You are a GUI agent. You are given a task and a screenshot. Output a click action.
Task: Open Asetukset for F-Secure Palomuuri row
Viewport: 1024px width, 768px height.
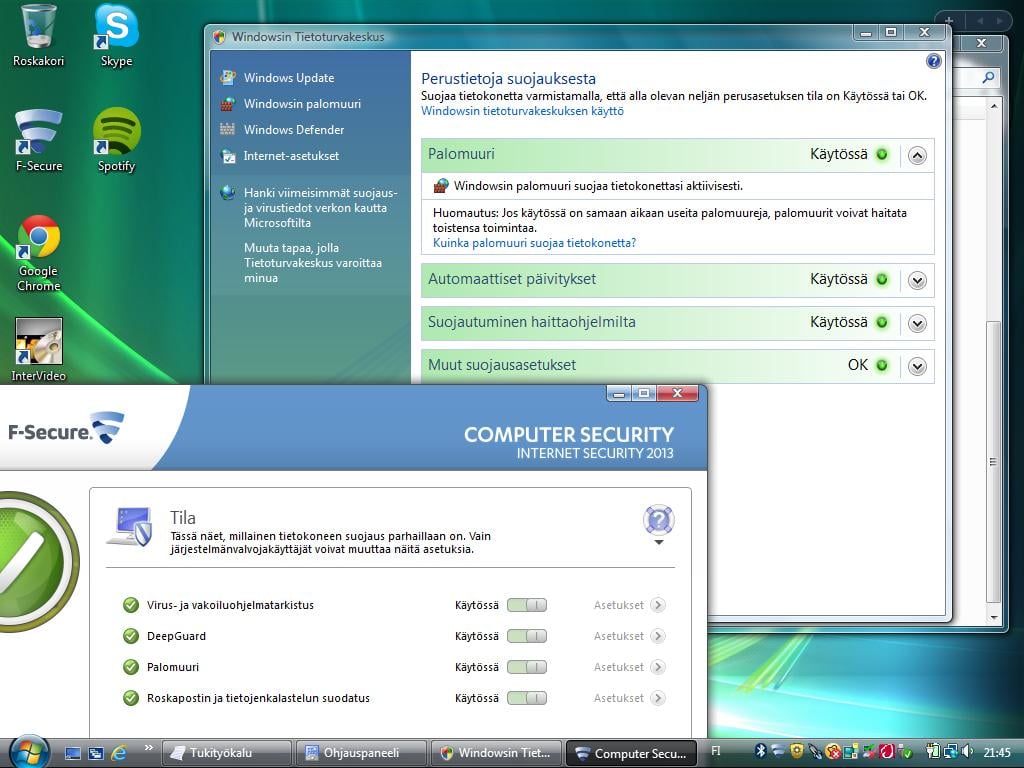[x=629, y=667]
